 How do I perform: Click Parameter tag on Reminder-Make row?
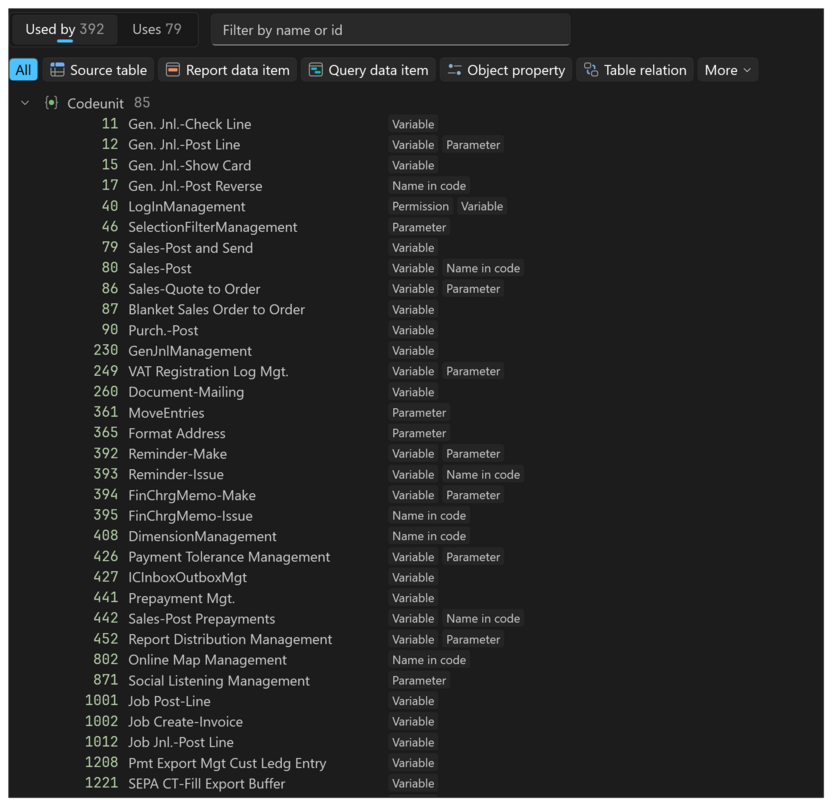point(473,454)
